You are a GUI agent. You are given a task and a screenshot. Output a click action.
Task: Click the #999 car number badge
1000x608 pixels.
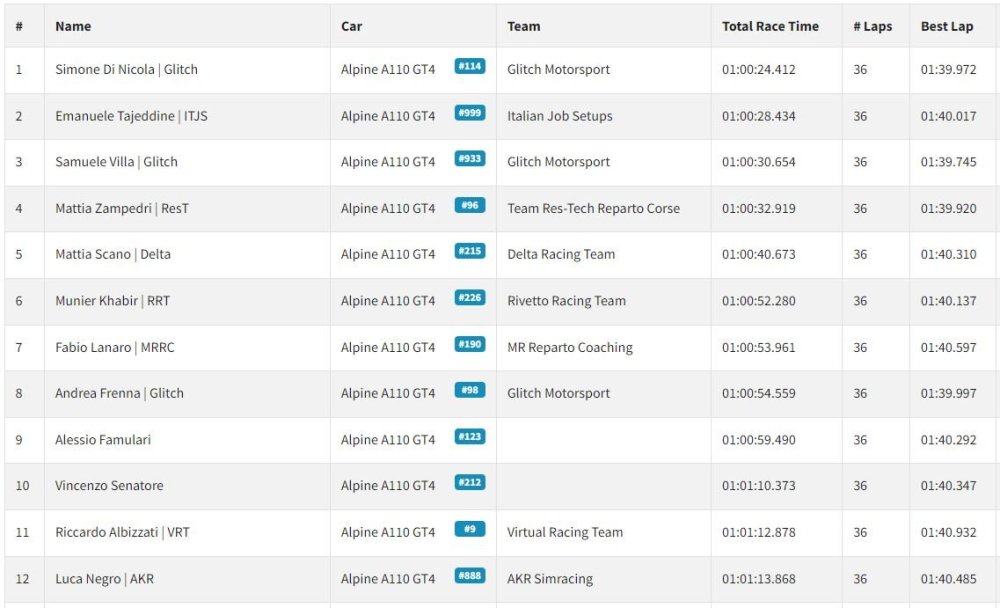470,113
